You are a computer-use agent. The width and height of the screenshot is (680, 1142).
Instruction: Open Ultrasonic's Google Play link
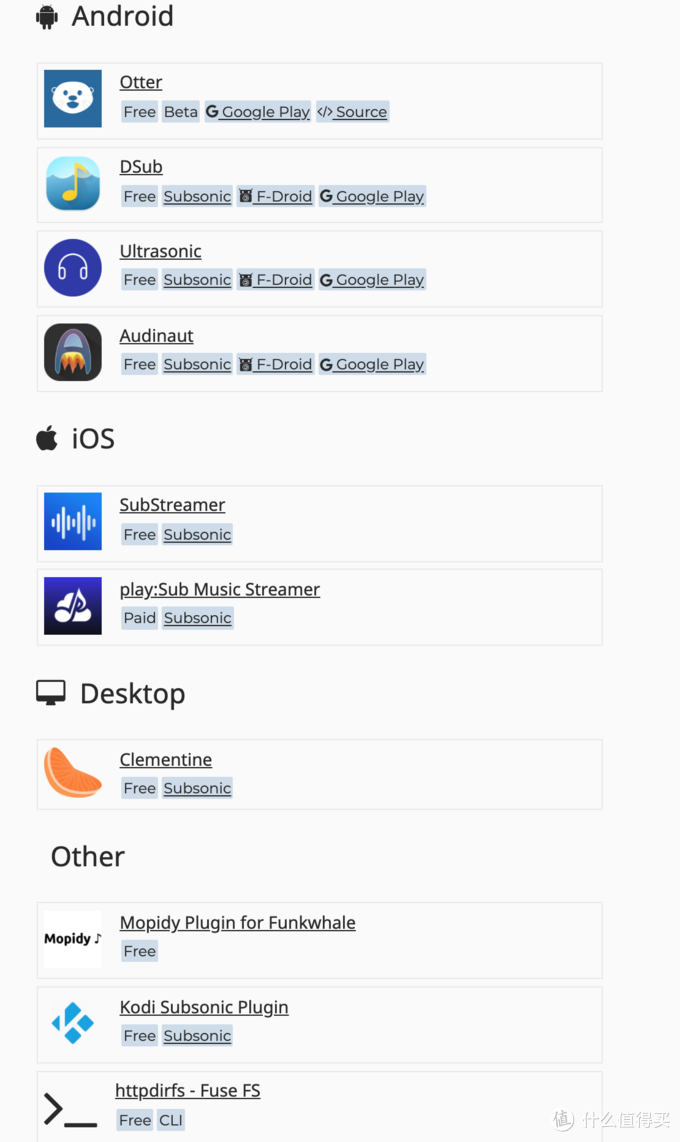pyautogui.click(x=372, y=280)
